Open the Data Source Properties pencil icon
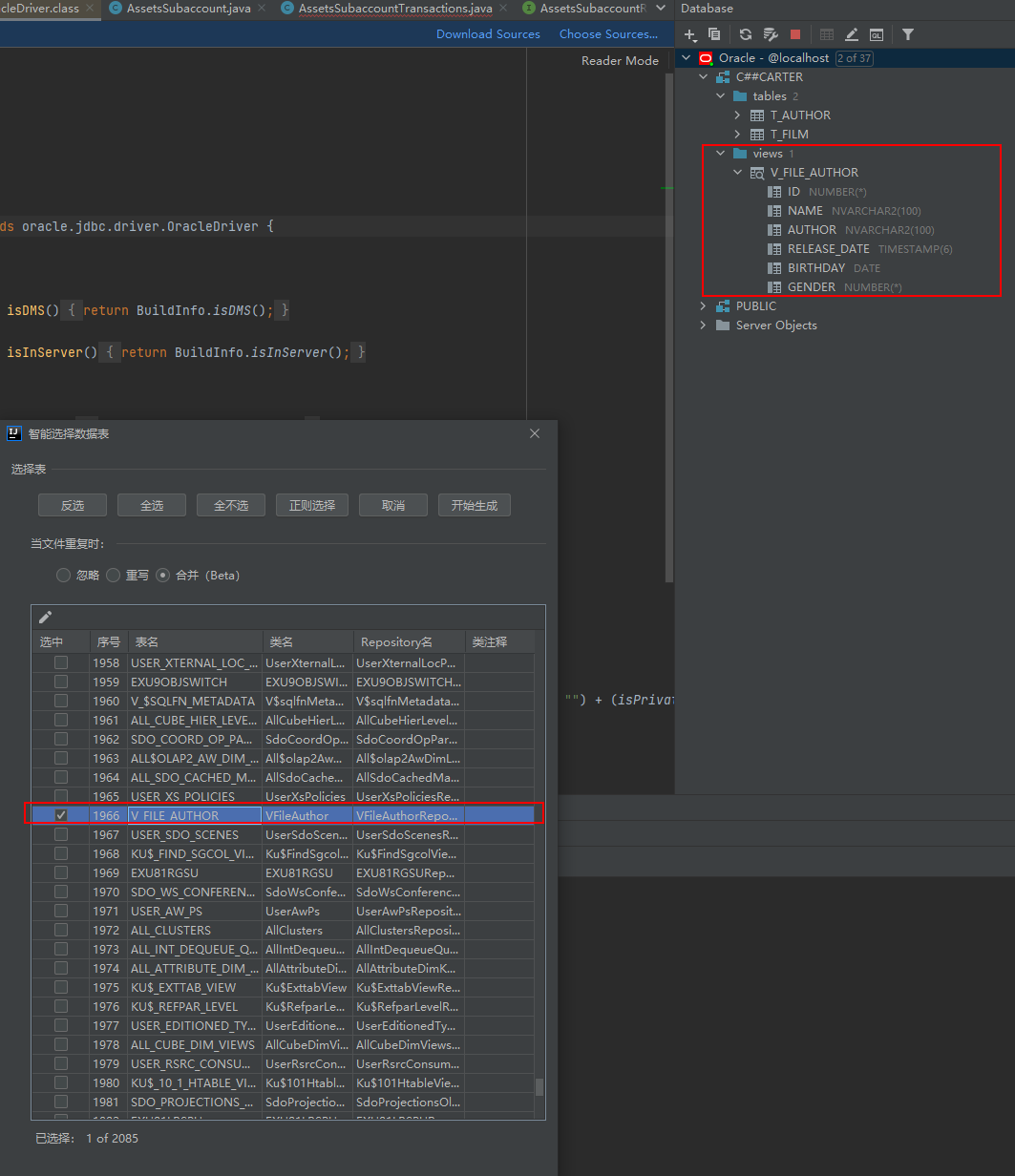 (852, 34)
